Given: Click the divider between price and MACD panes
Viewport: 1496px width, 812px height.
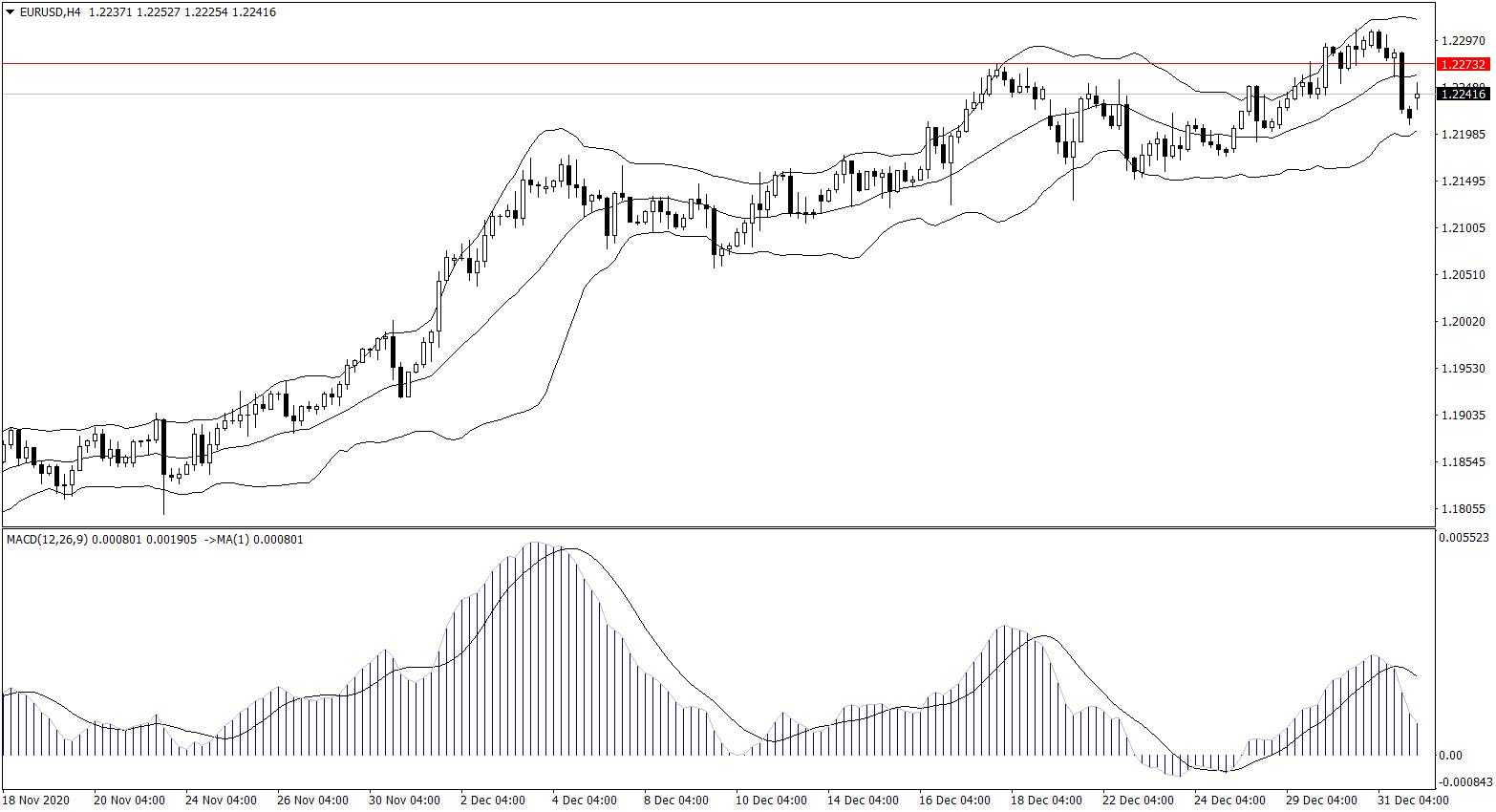Looking at the screenshot, I should tap(716, 527).
